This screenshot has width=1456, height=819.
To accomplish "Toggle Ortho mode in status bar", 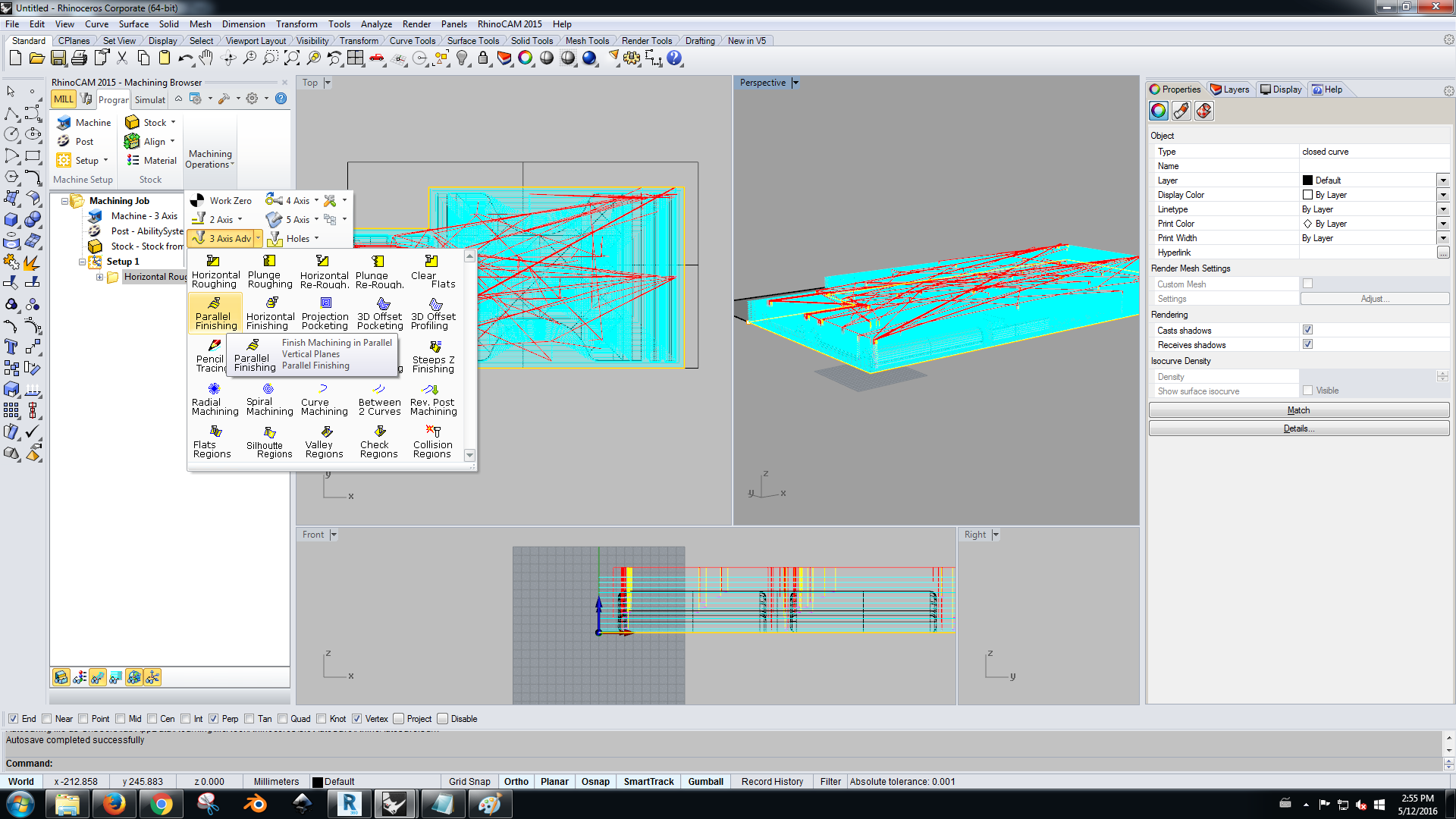I will tap(516, 782).
